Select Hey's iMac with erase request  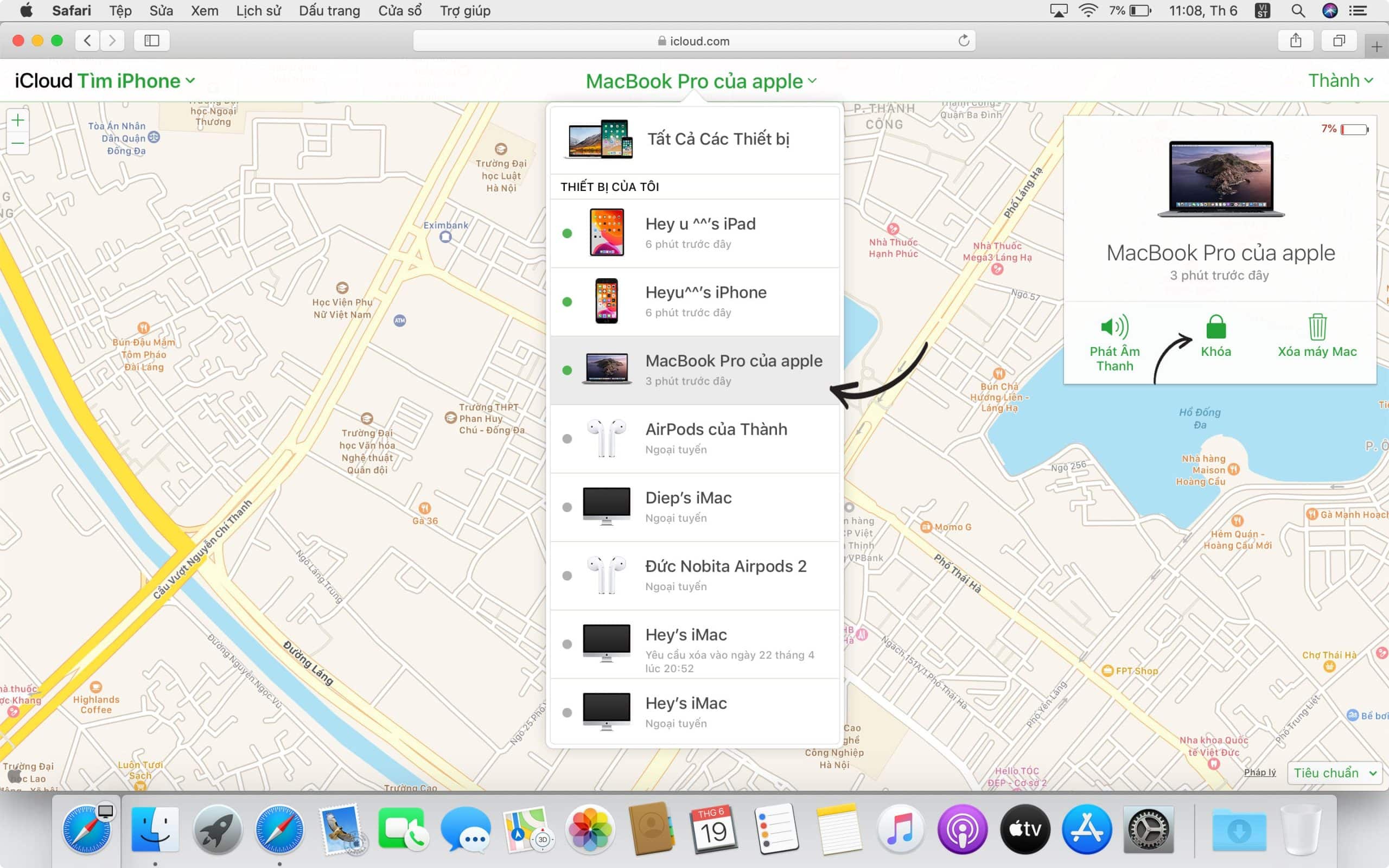694,644
